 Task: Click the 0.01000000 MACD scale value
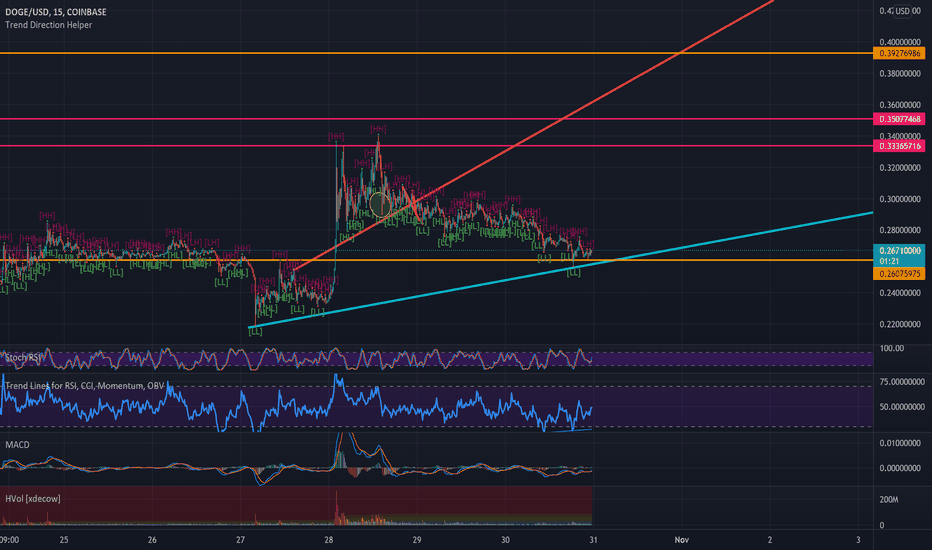900,444
